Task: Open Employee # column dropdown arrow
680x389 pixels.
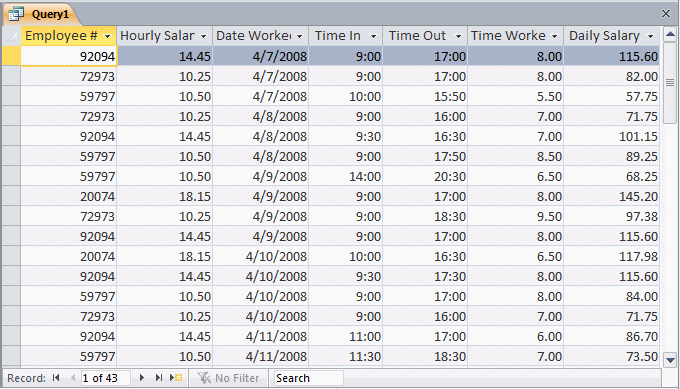Action: [x=108, y=36]
